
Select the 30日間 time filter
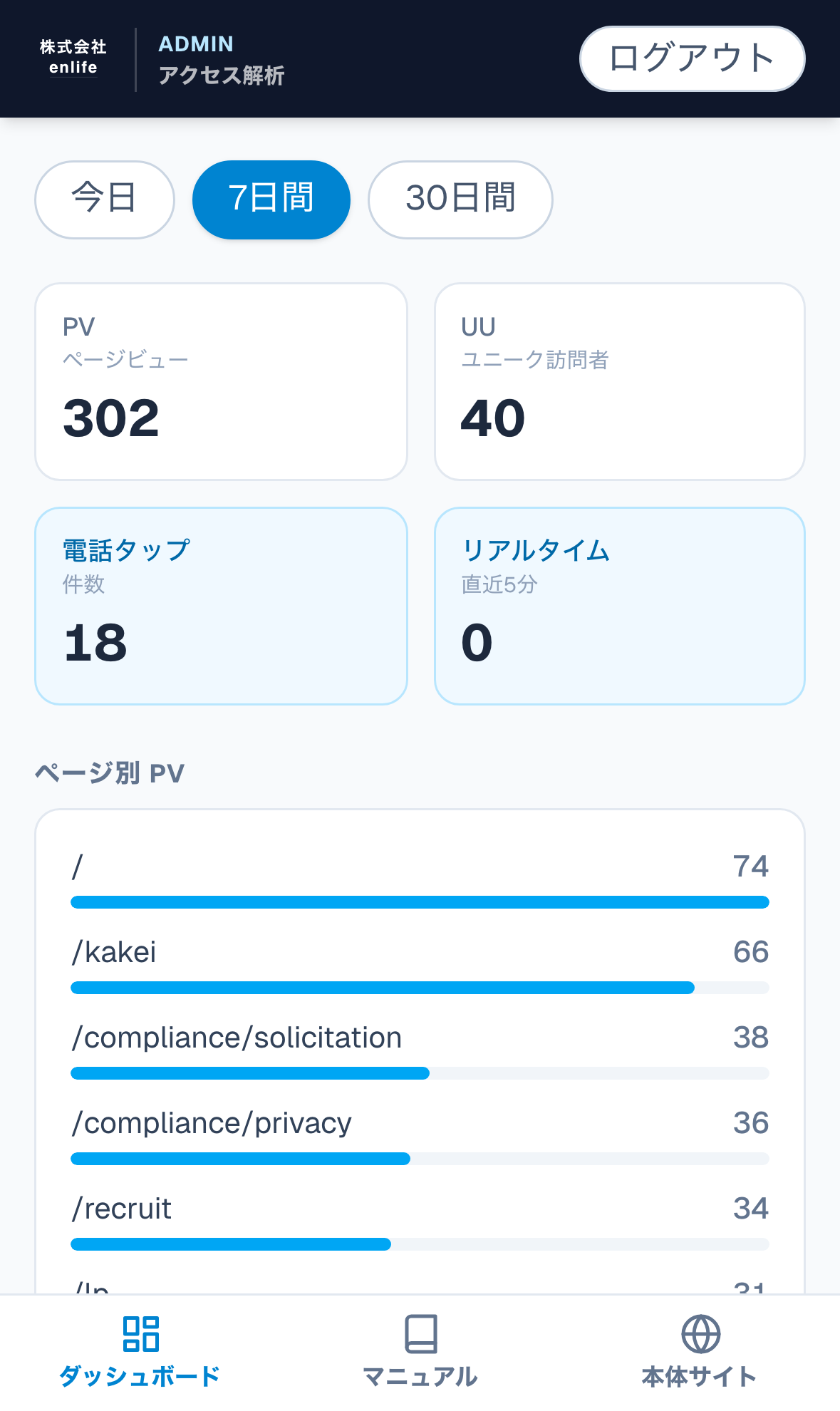pos(460,200)
